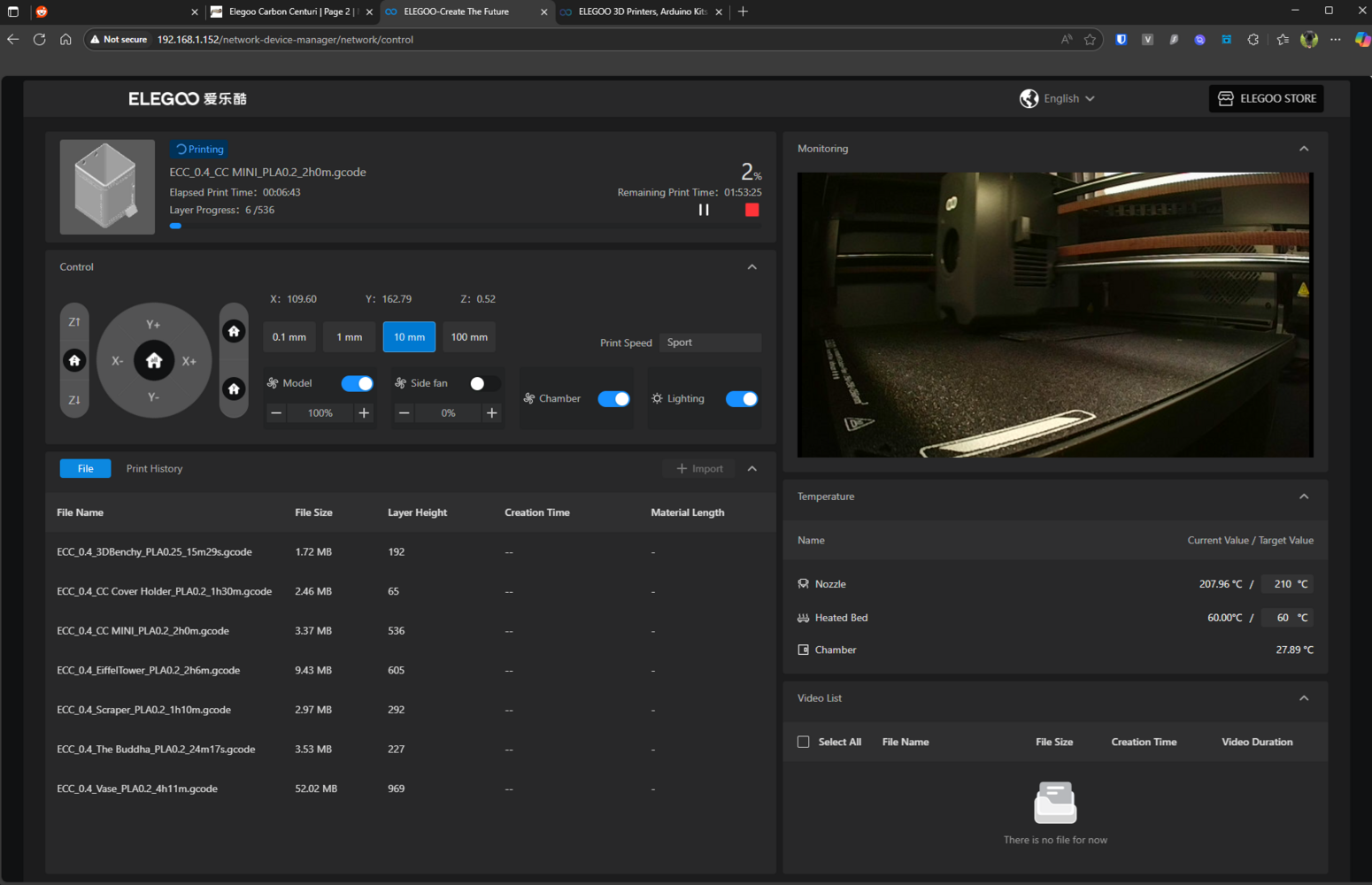Click the browser back arrow
Image resolution: width=1372 pixels, height=885 pixels.
pyautogui.click(x=12, y=39)
